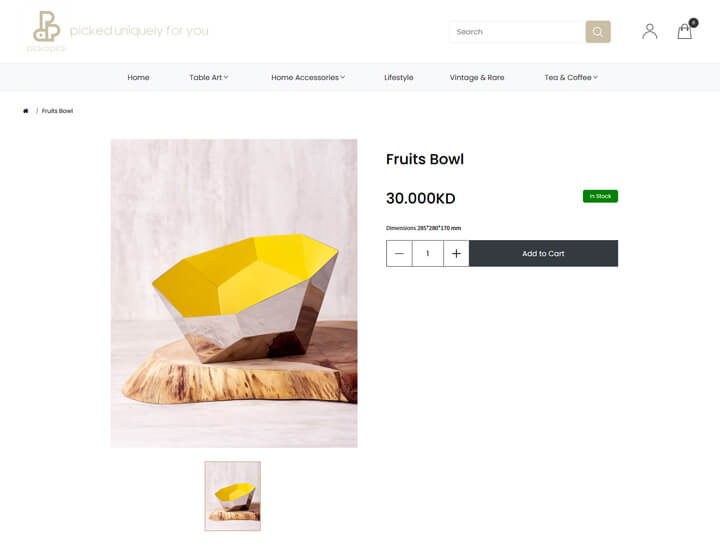Open the Lifestyle menu item

coord(399,77)
